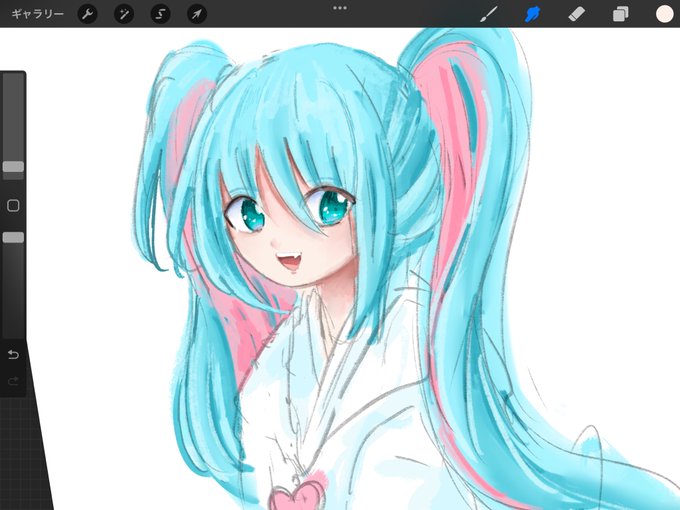The image size is (680, 510).
Task: Open the Layers panel
Action: (x=621, y=14)
